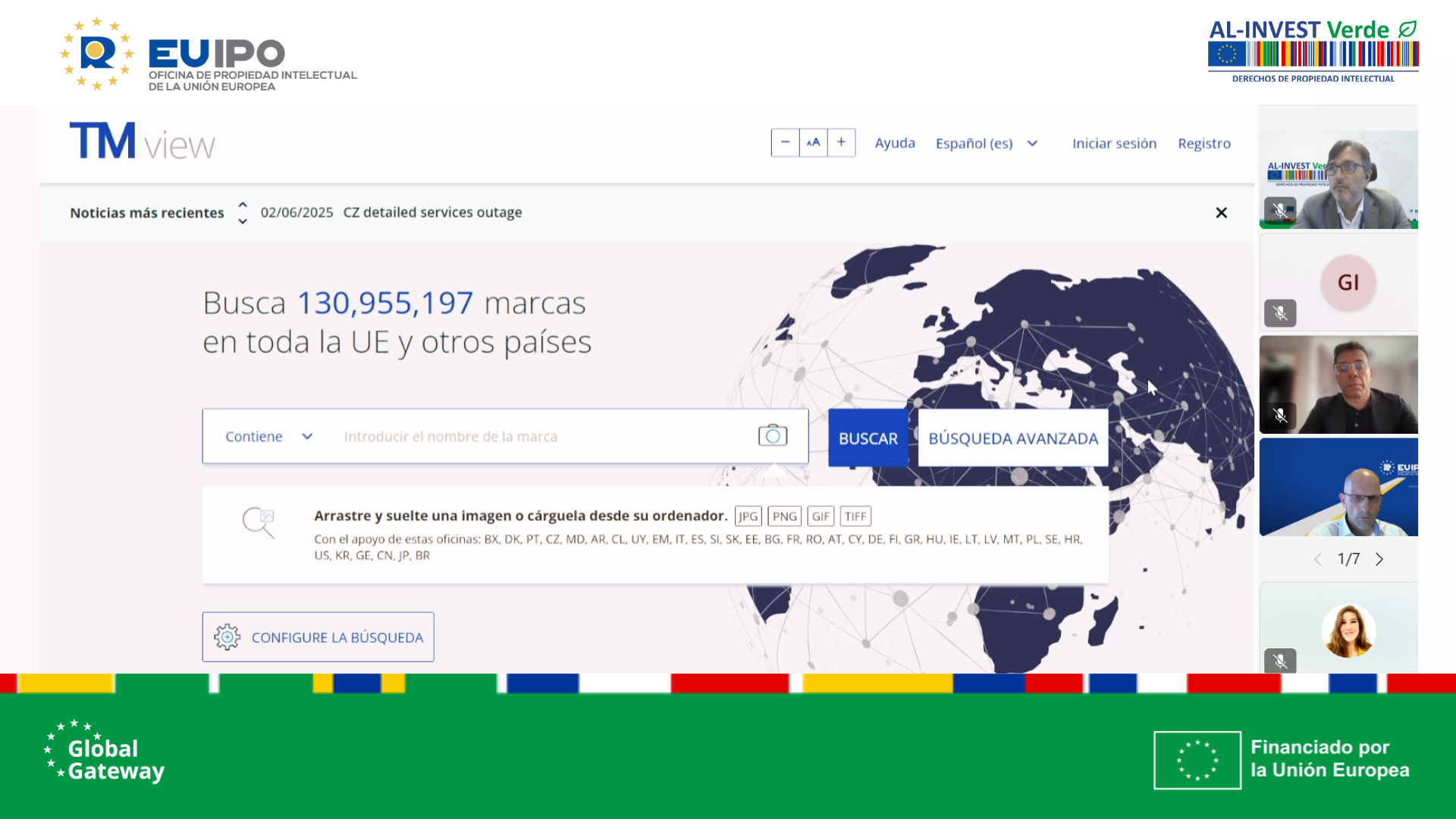
Task: Open the Español (es) language dropdown
Action: point(987,143)
